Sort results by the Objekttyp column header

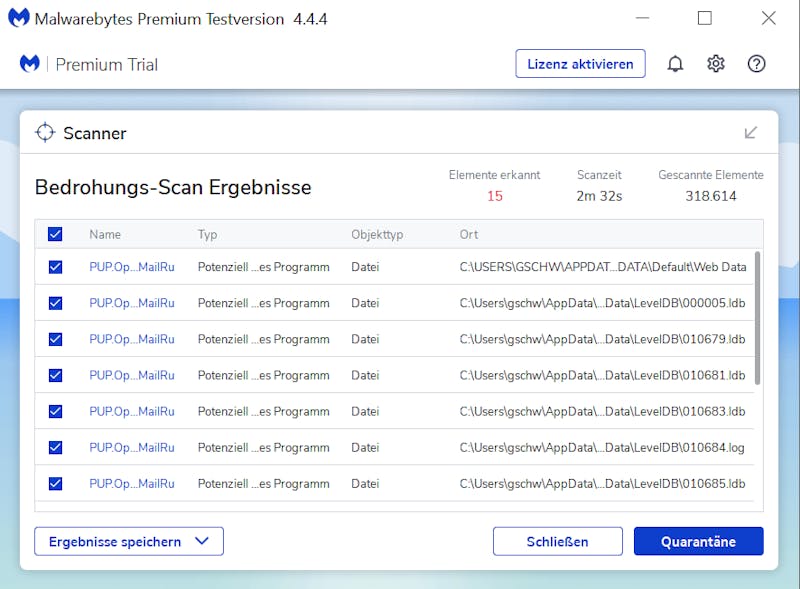(x=377, y=235)
